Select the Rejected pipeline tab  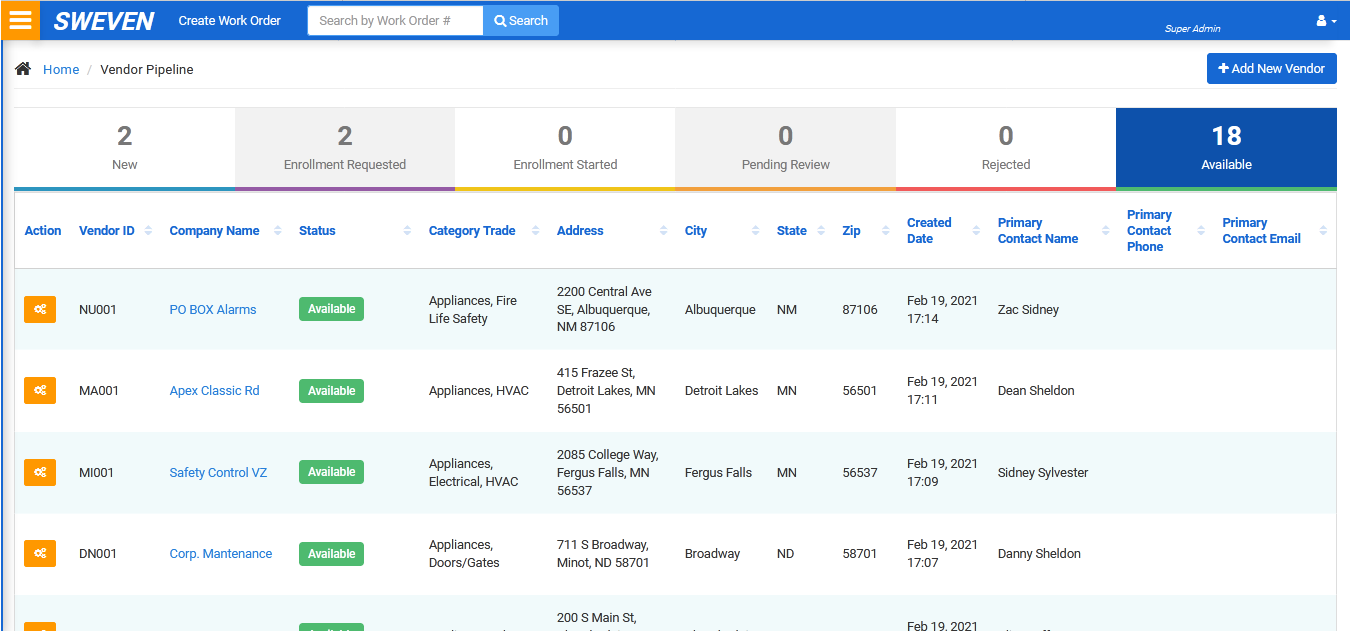click(1006, 148)
